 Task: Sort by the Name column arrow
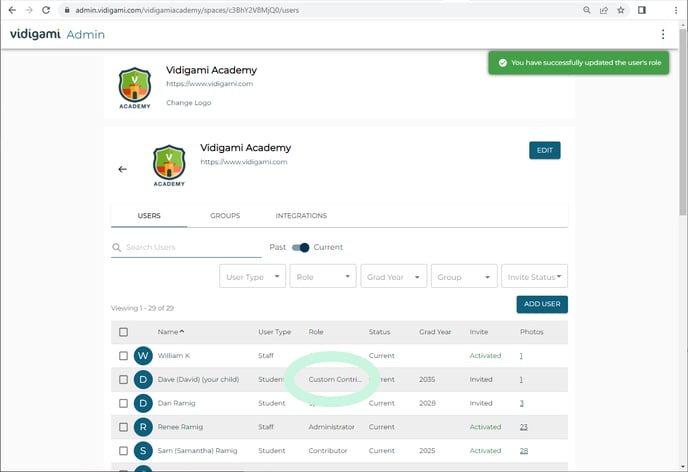(182, 332)
